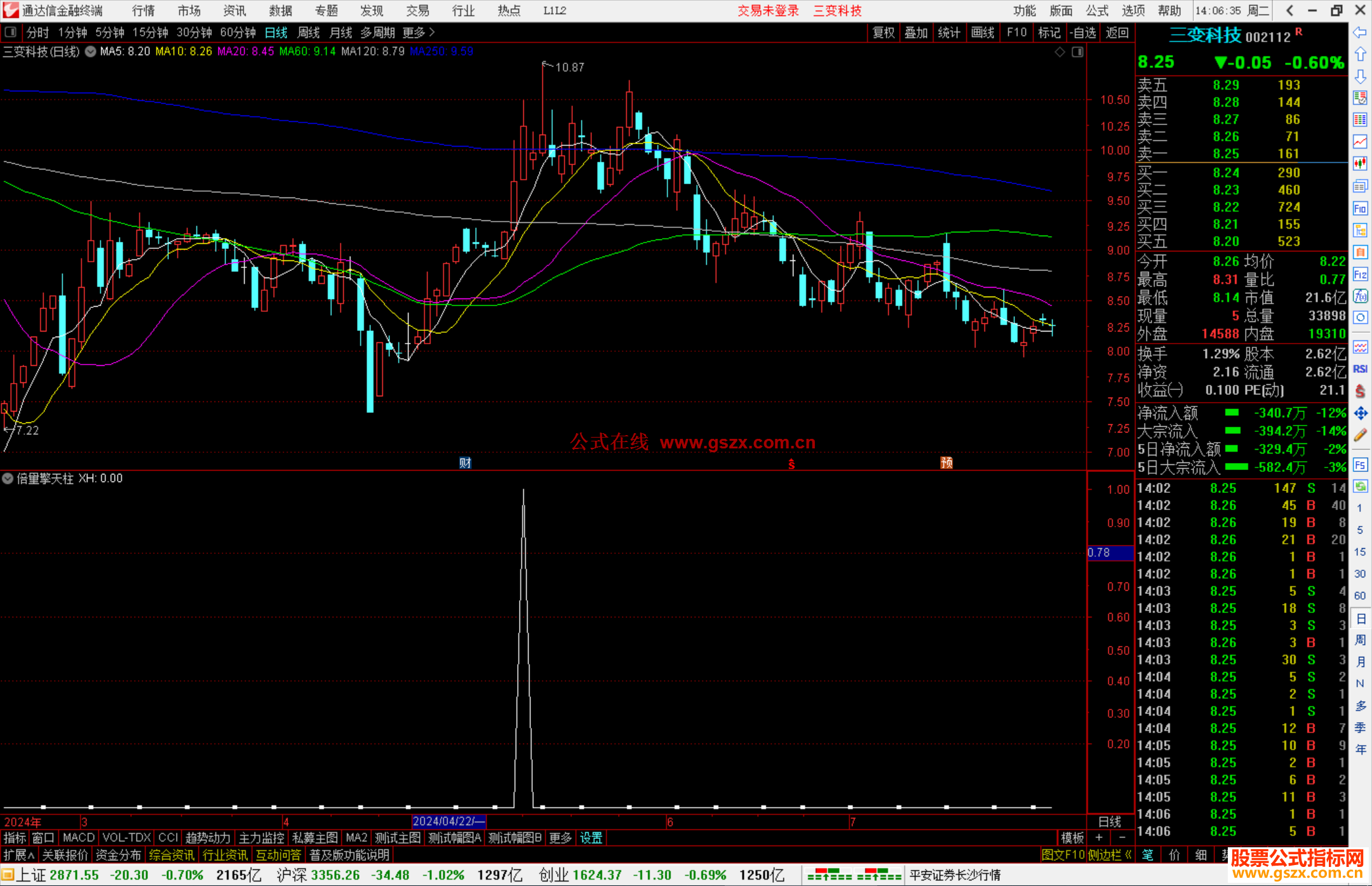Click the 设置 indicator settings link

(x=591, y=838)
